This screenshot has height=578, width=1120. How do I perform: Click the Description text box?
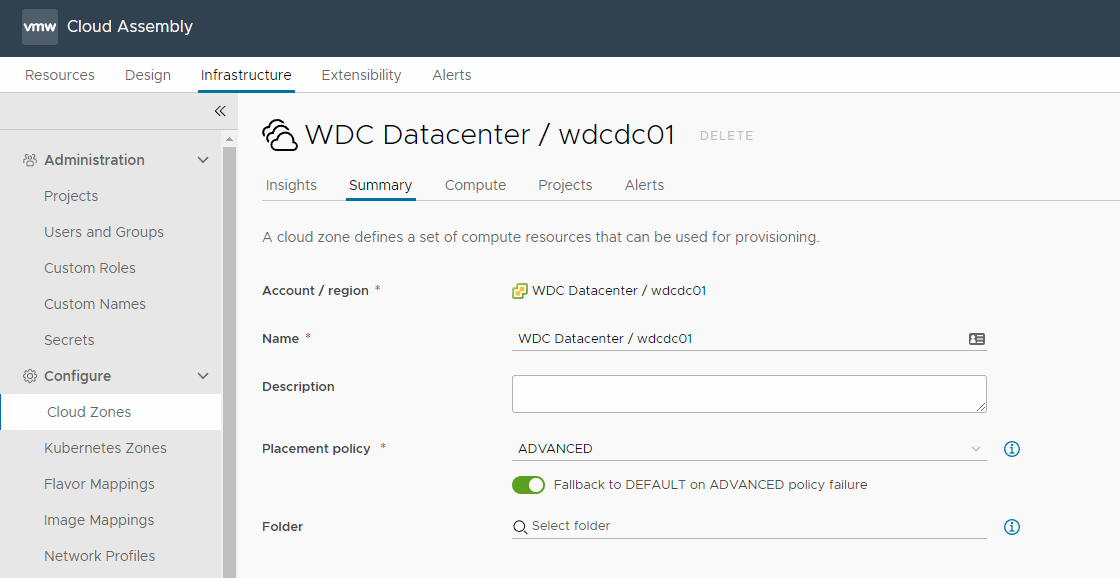748,394
